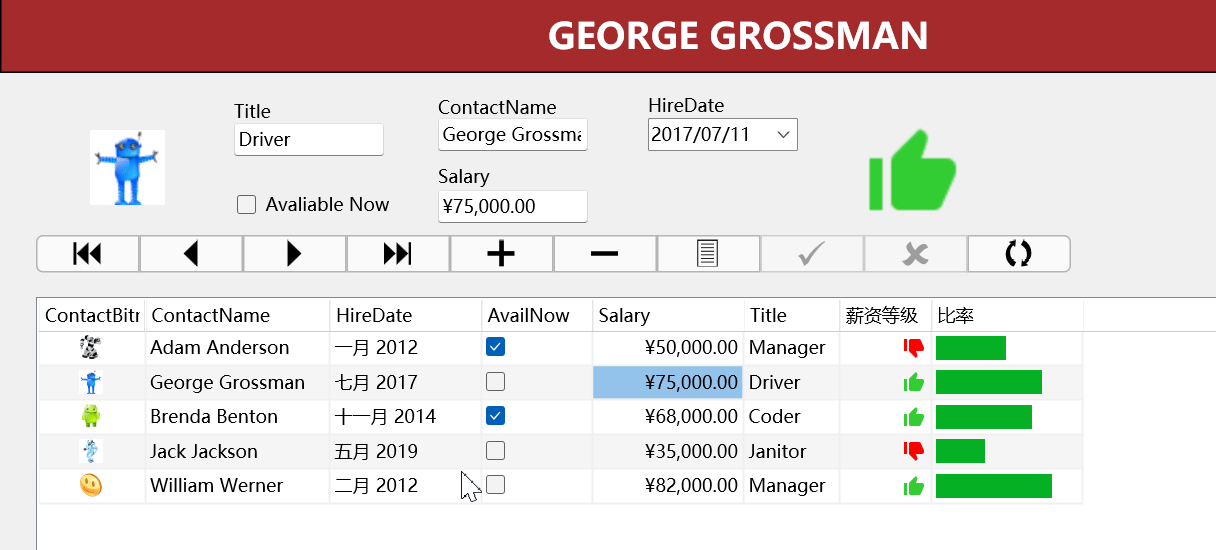Go to previous record arrow button
This screenshot has height=550, width=1216.
coord(191,254)
